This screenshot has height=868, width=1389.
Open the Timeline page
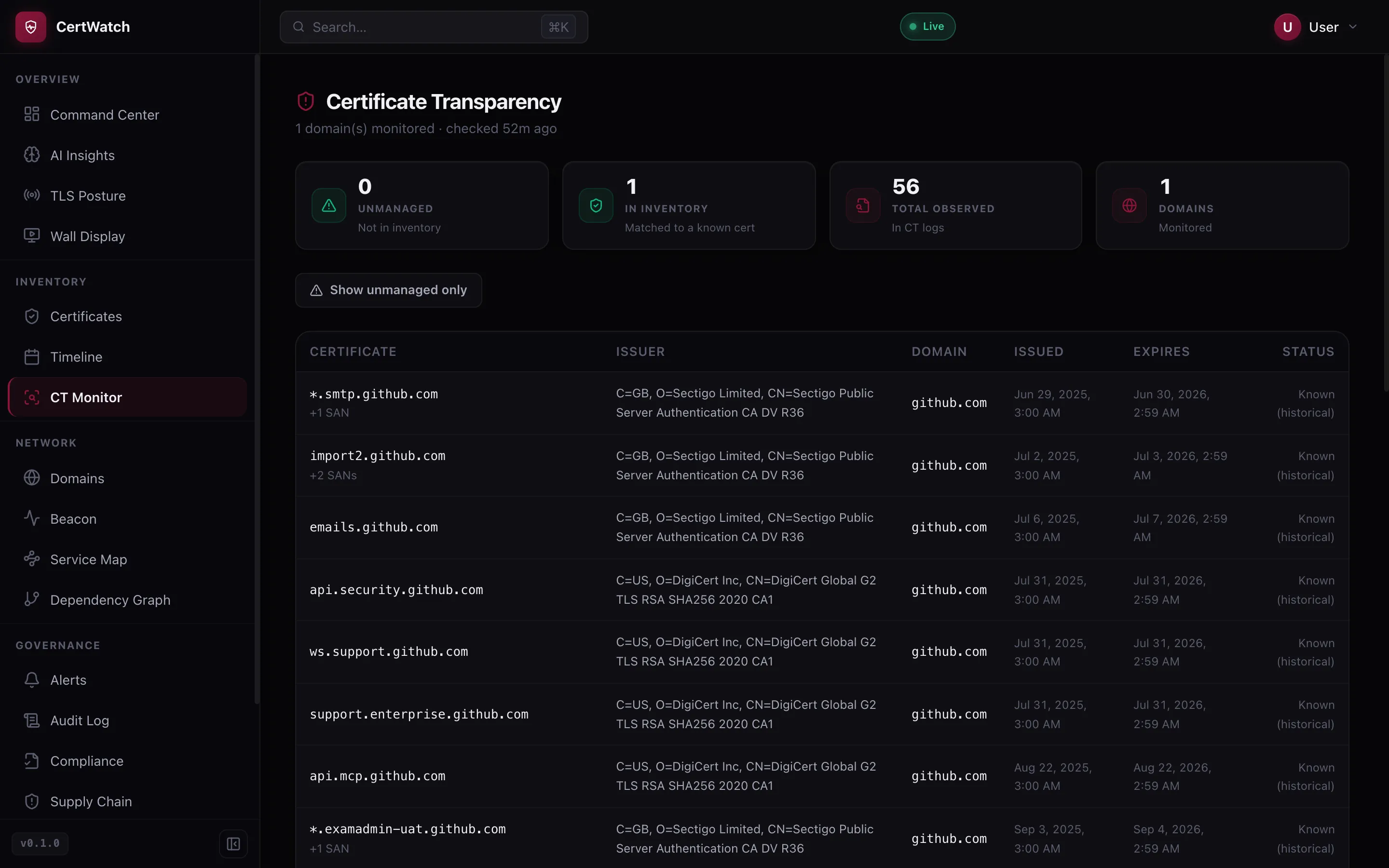click(127, 357)
